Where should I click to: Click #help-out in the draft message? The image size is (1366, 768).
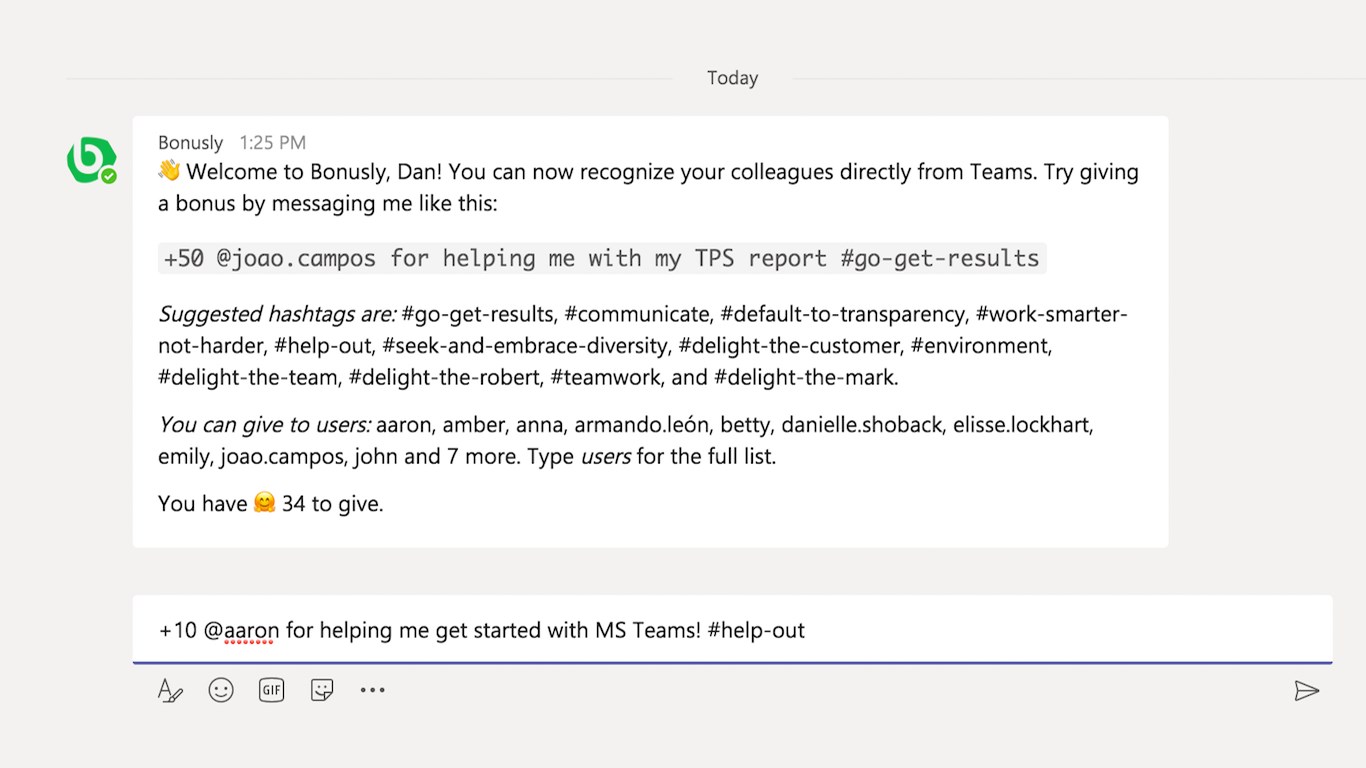click(756, 630)
